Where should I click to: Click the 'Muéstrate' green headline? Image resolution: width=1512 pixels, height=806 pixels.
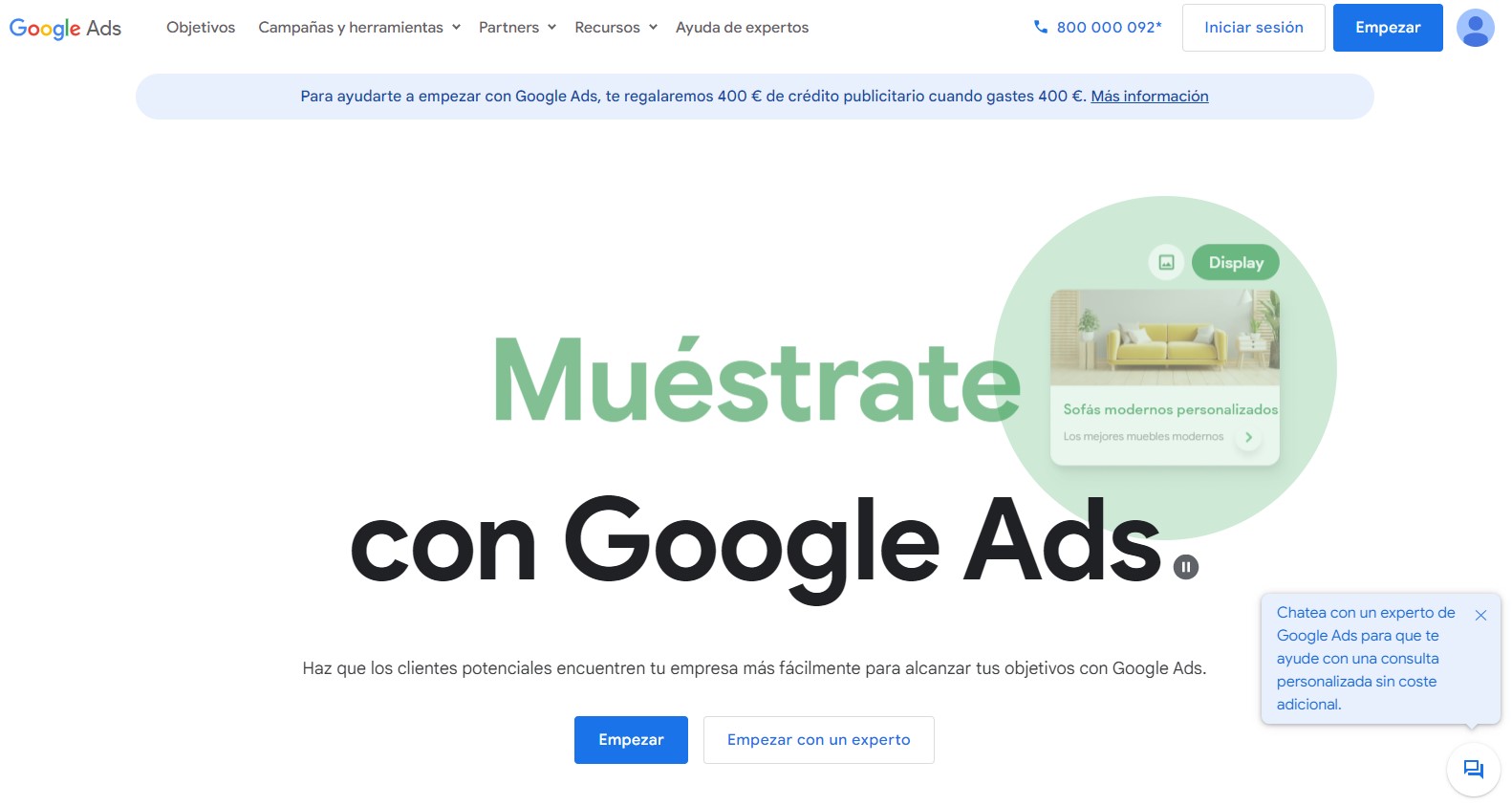757,381
